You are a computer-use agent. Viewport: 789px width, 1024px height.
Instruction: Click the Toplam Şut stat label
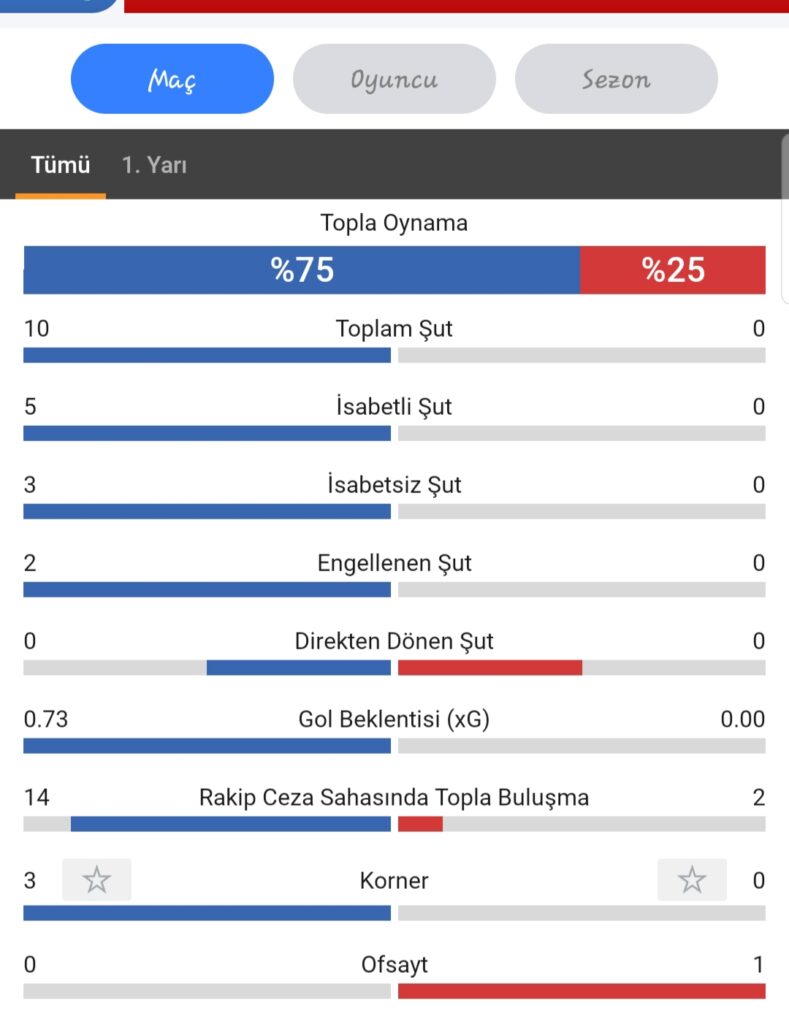[394, 328]
